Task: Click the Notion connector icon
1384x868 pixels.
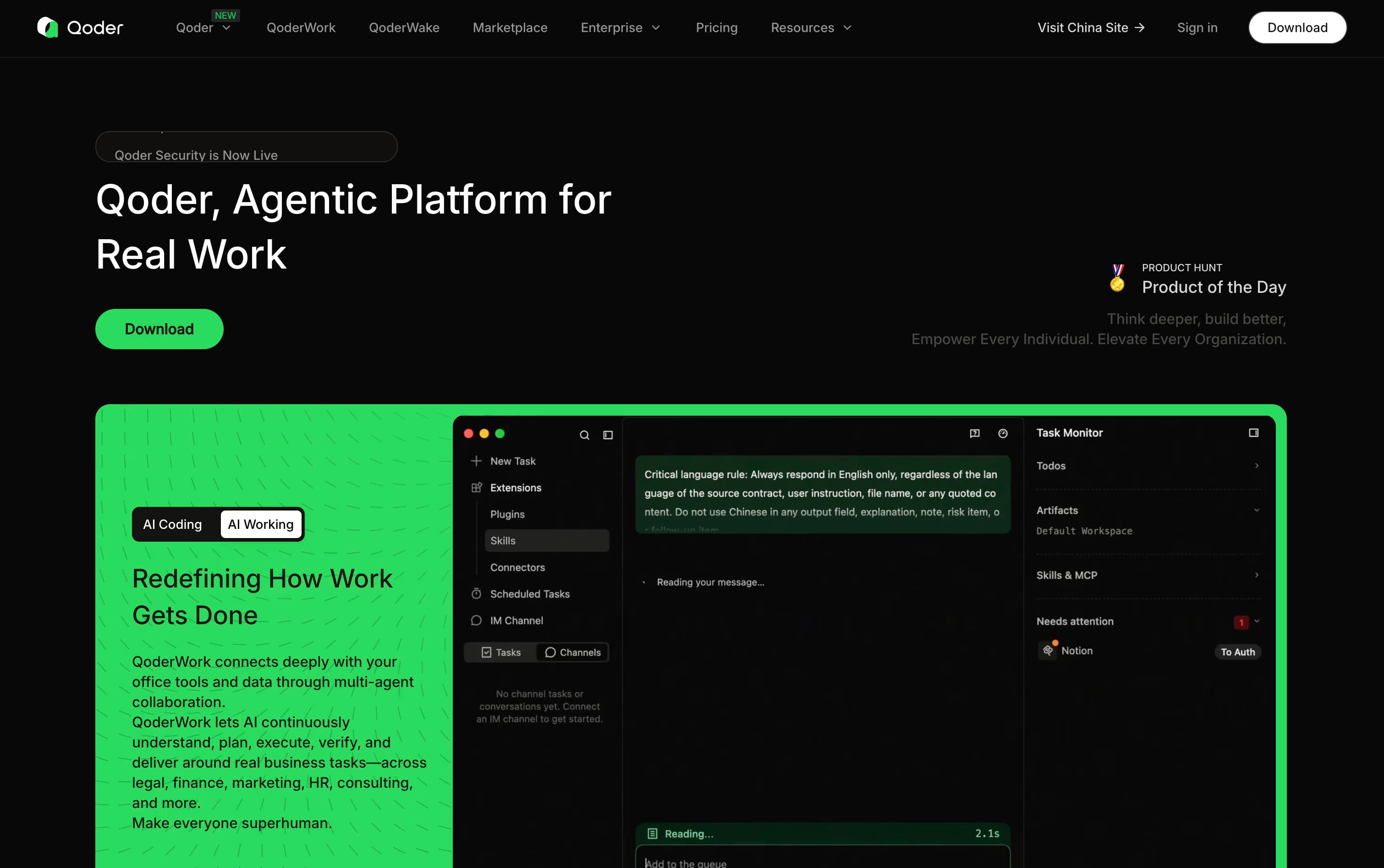Action: click(1048, 650)
